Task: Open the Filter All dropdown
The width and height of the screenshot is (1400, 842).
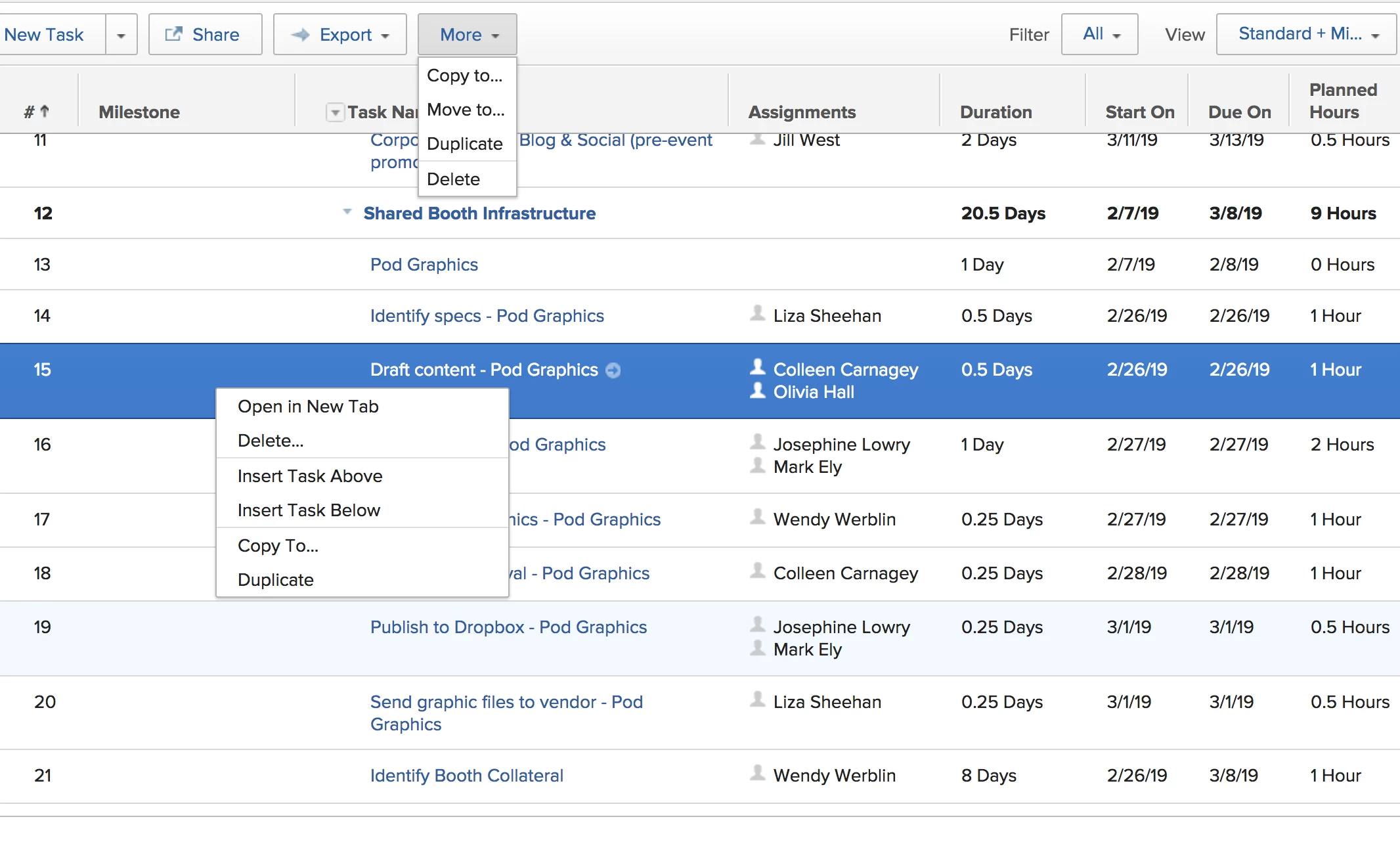Action: [1099, 34]
